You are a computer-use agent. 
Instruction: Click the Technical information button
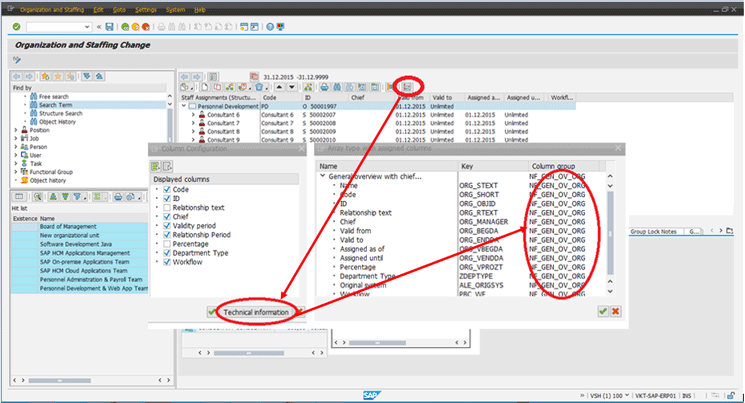[257, 312]
